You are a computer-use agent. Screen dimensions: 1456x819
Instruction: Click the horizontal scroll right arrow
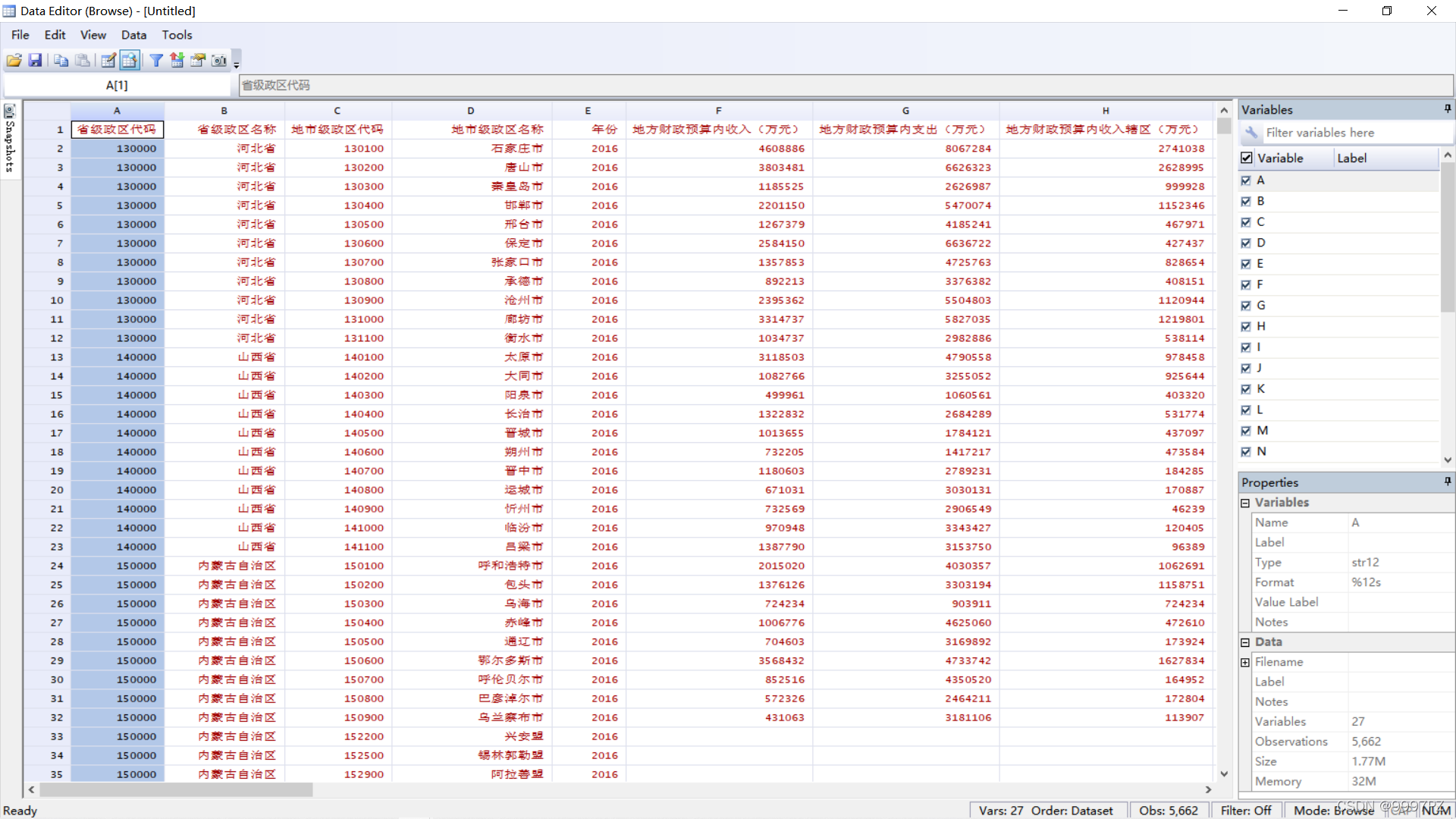1209,789
